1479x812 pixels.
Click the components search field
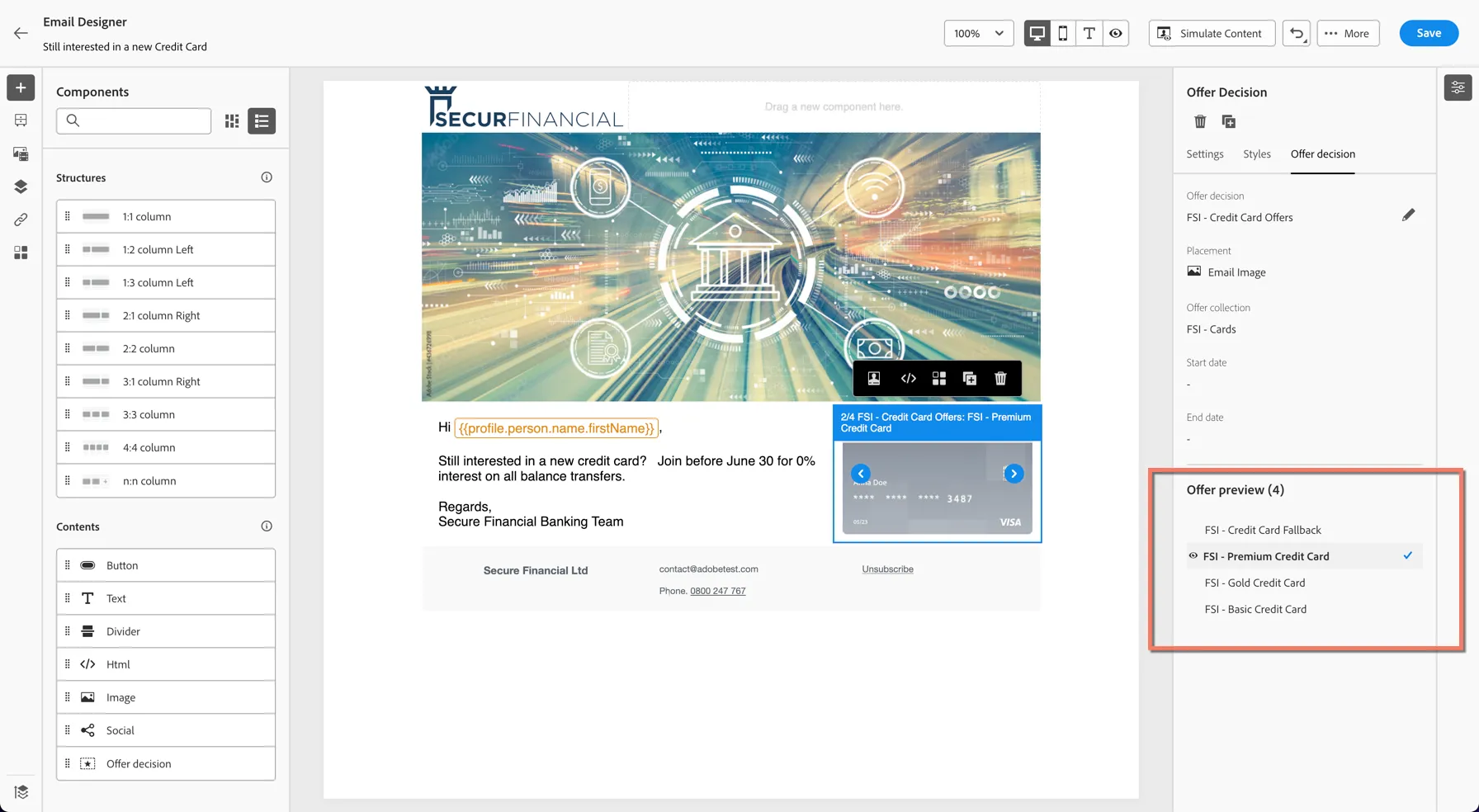[x=134, y=121]
